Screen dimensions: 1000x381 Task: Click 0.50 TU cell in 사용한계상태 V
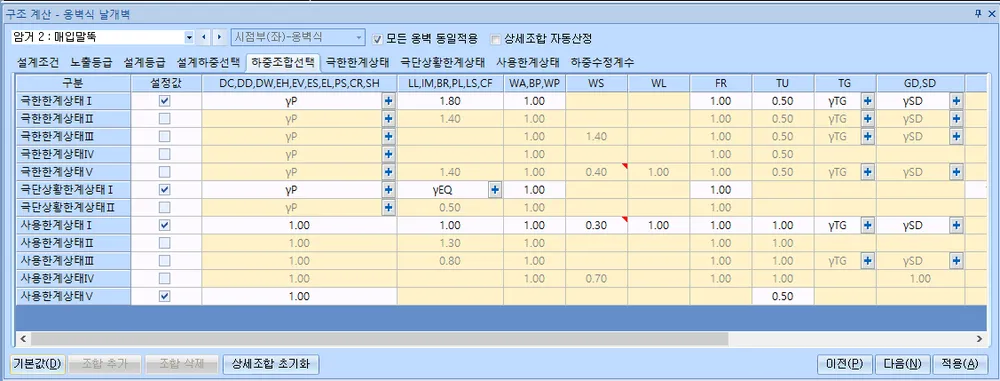[x=783, y=296]
